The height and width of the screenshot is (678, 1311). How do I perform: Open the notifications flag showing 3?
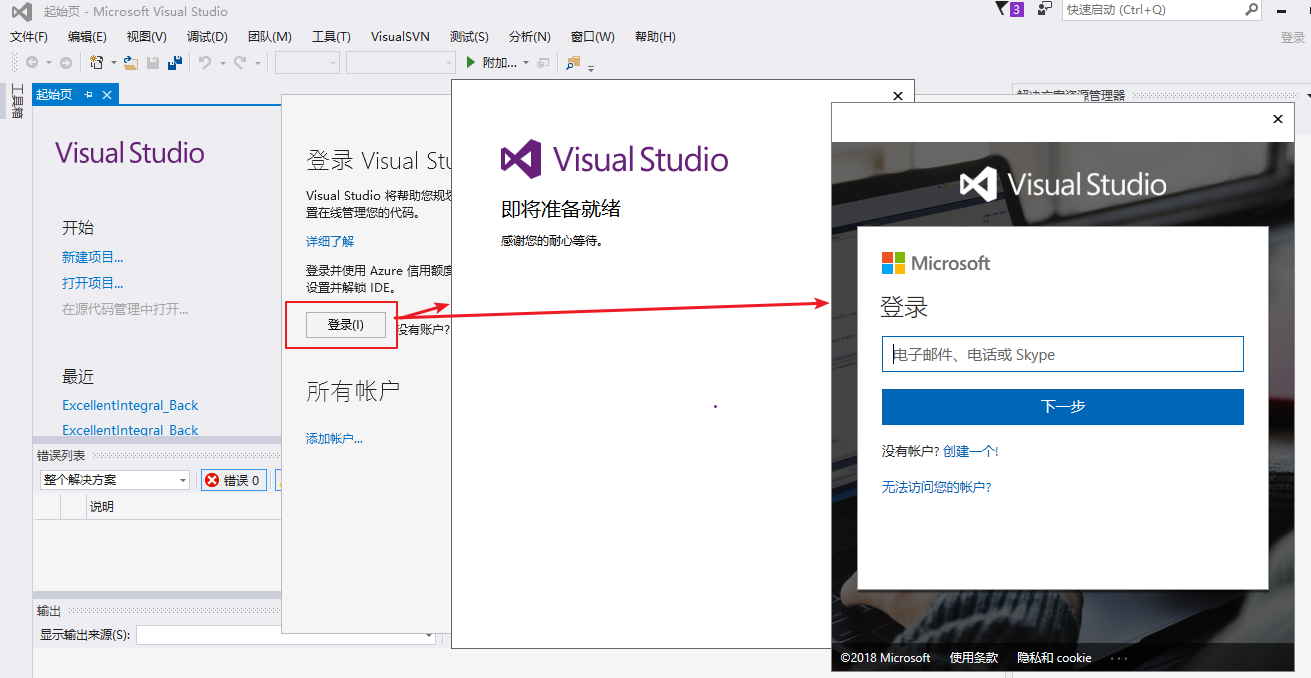point(1010,9)
